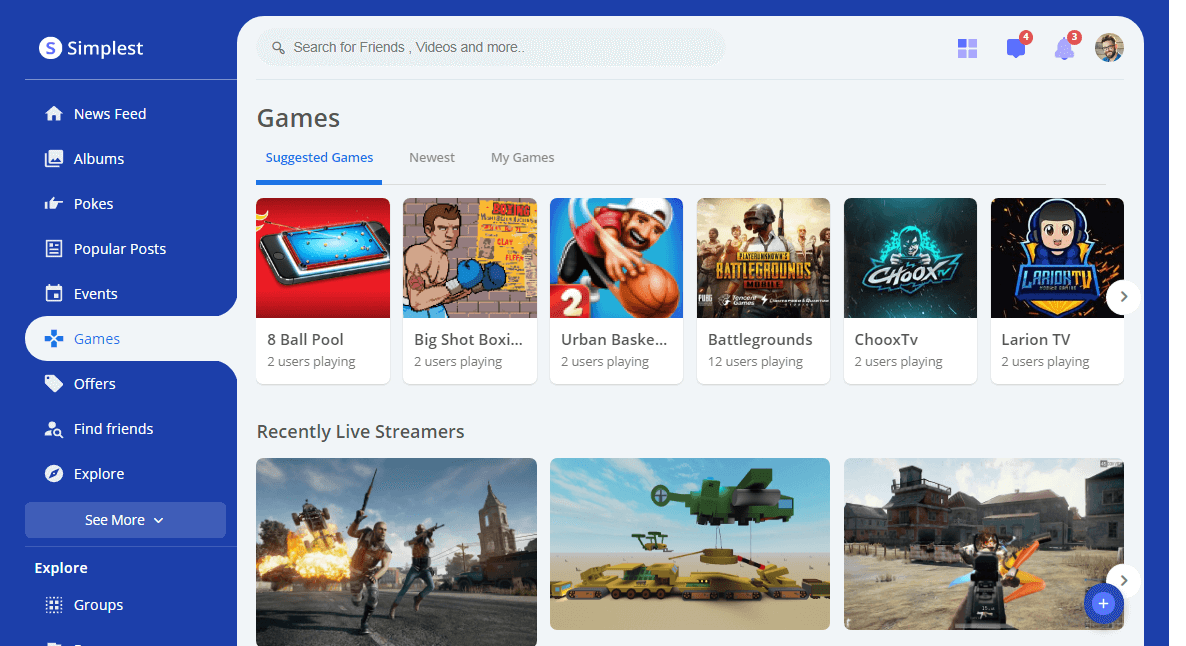
Task: Switch to the Newest tab
Action: tap(431, 158)
